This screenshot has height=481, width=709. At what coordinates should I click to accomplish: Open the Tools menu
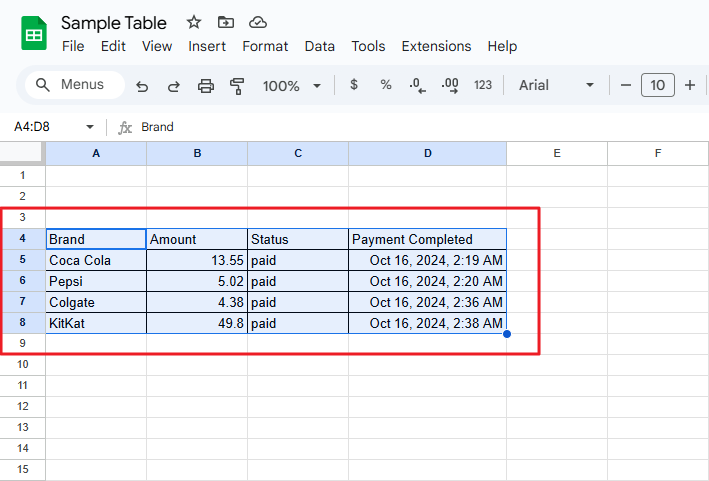click(368, 46)
